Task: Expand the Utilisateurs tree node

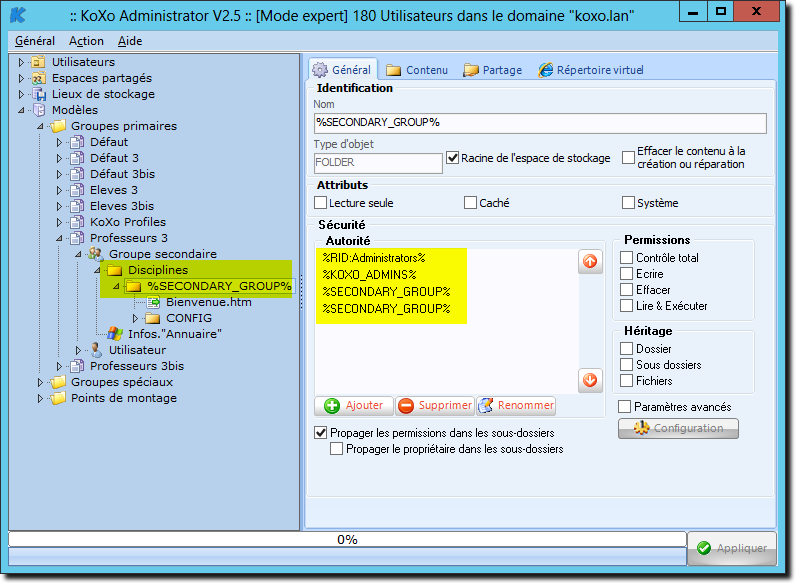Action: pos(21,62)
